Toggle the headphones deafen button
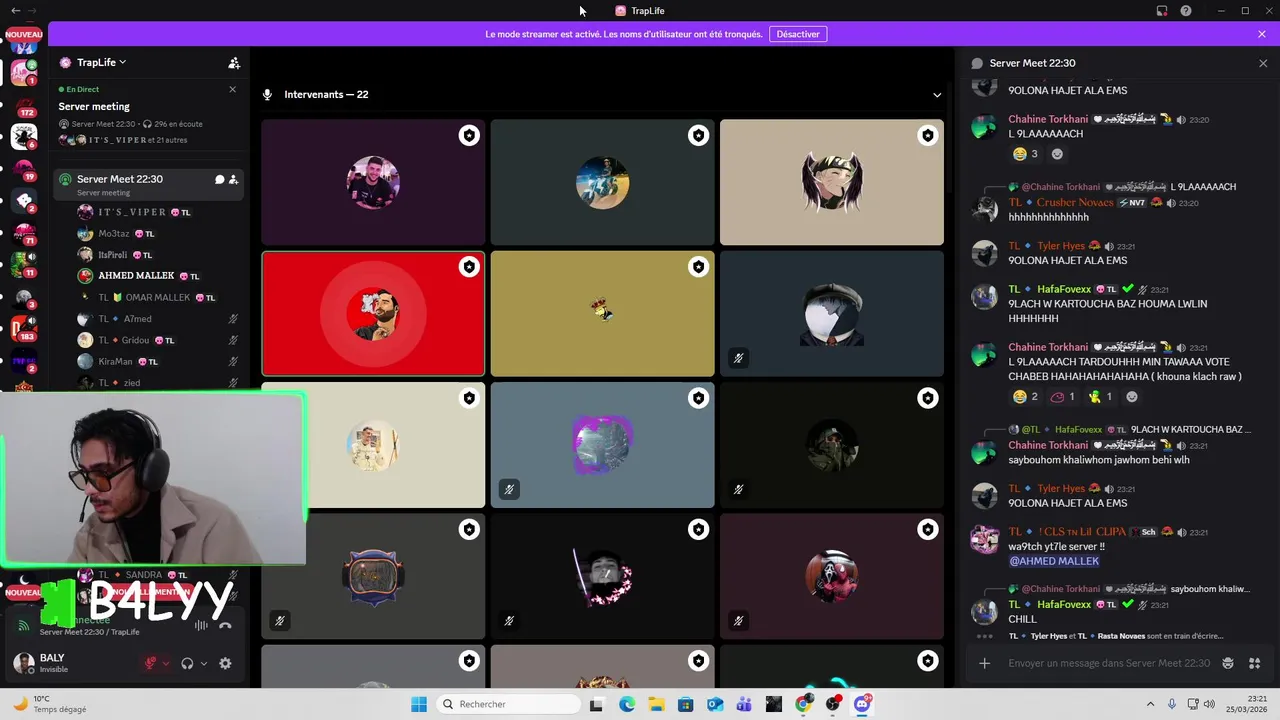1280x720 pixels. click(x=187, y=663)
